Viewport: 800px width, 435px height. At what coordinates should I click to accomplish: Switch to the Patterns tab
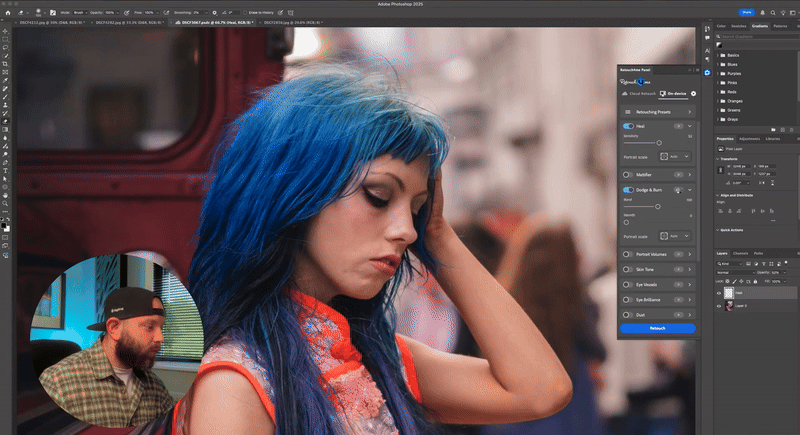(780, 26)
